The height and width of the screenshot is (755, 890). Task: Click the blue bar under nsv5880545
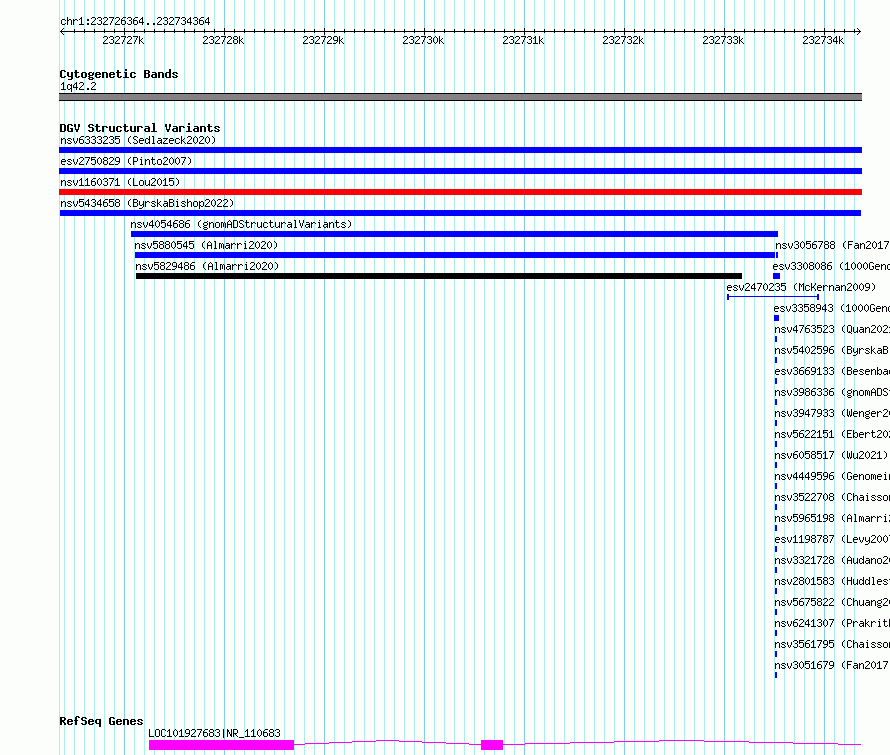(455, 255)
